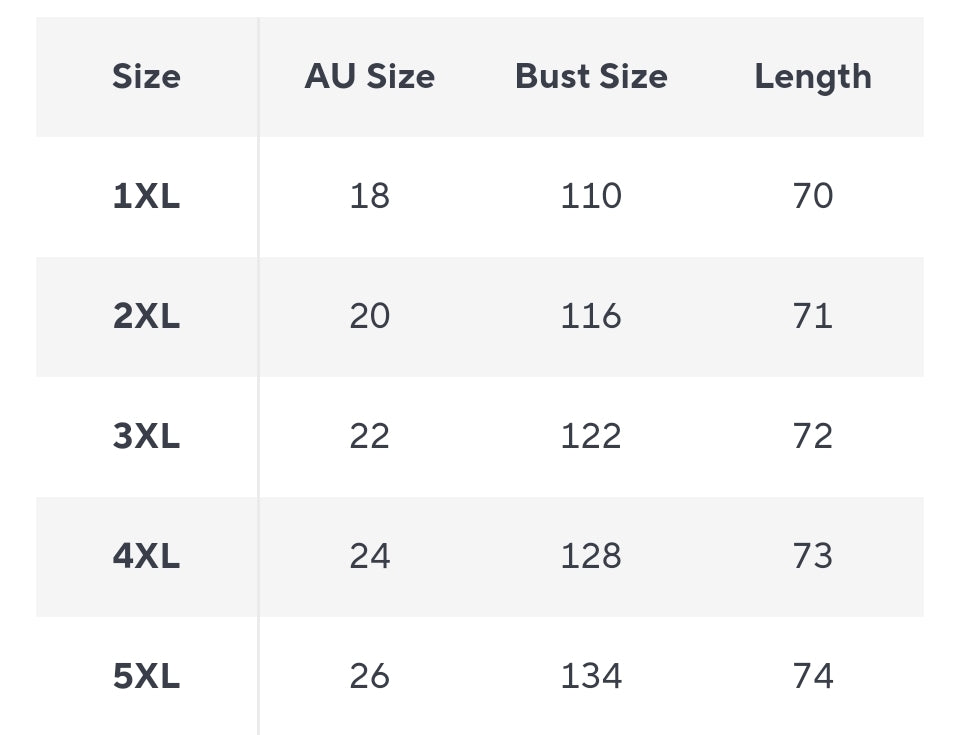The image size is (959, 735).
Task: Select bust size 116 value
Action: [591, 316]
